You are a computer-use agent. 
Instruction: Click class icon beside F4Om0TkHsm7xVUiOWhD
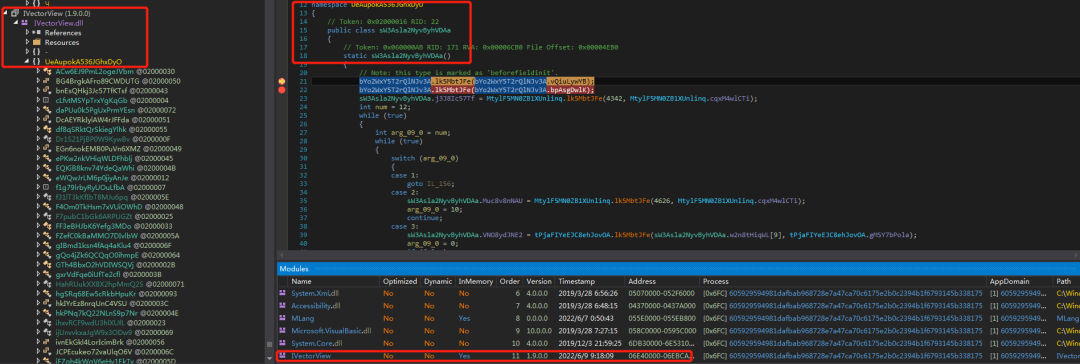(x=48, y=206)
